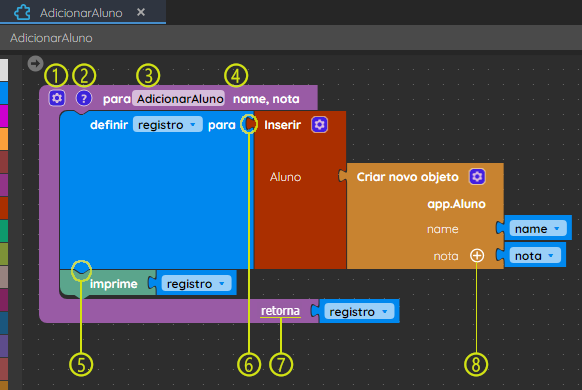Open registro dropdown in definir block
This screenshot has height=390, width=582.
(168, 124)
